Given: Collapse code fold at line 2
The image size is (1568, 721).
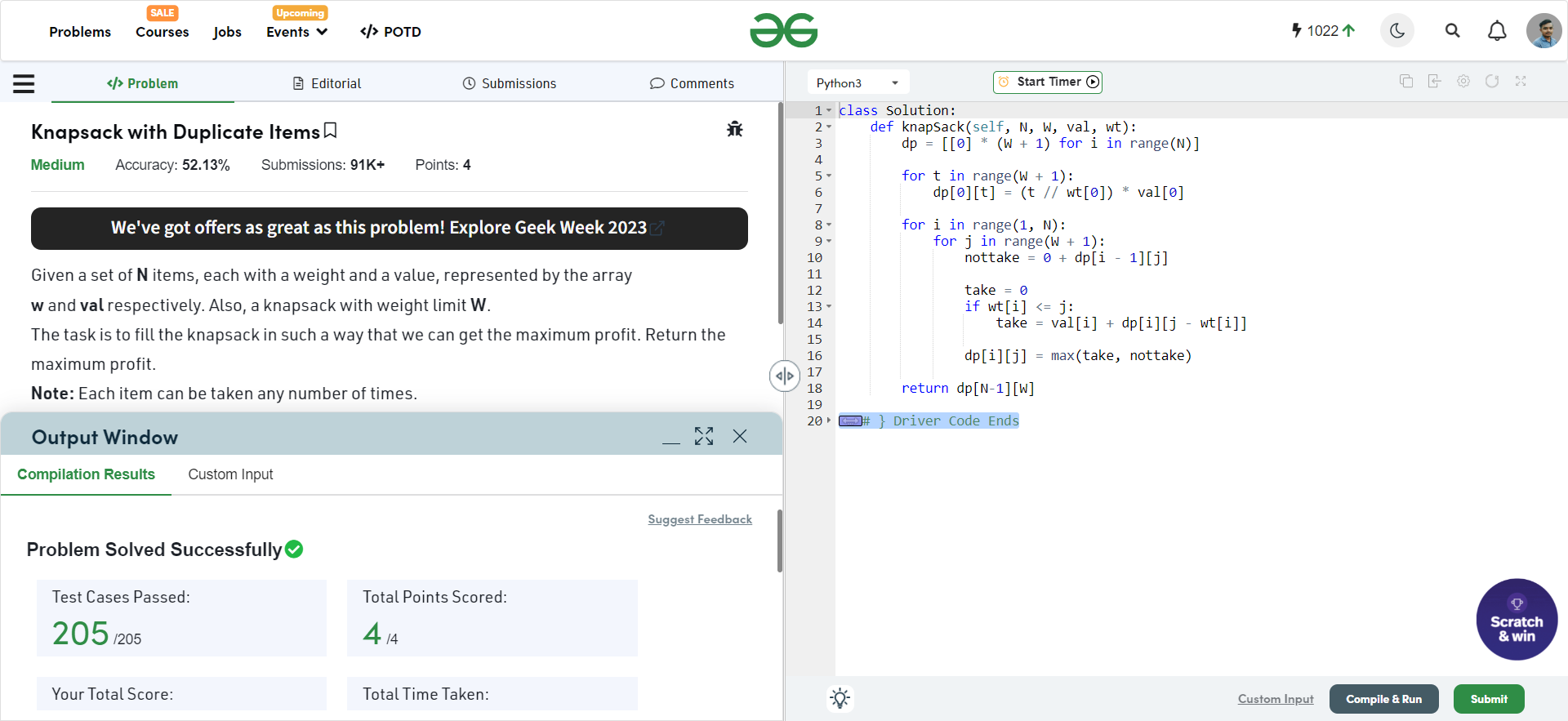Looking at the screenshot, I should point(829,127).
